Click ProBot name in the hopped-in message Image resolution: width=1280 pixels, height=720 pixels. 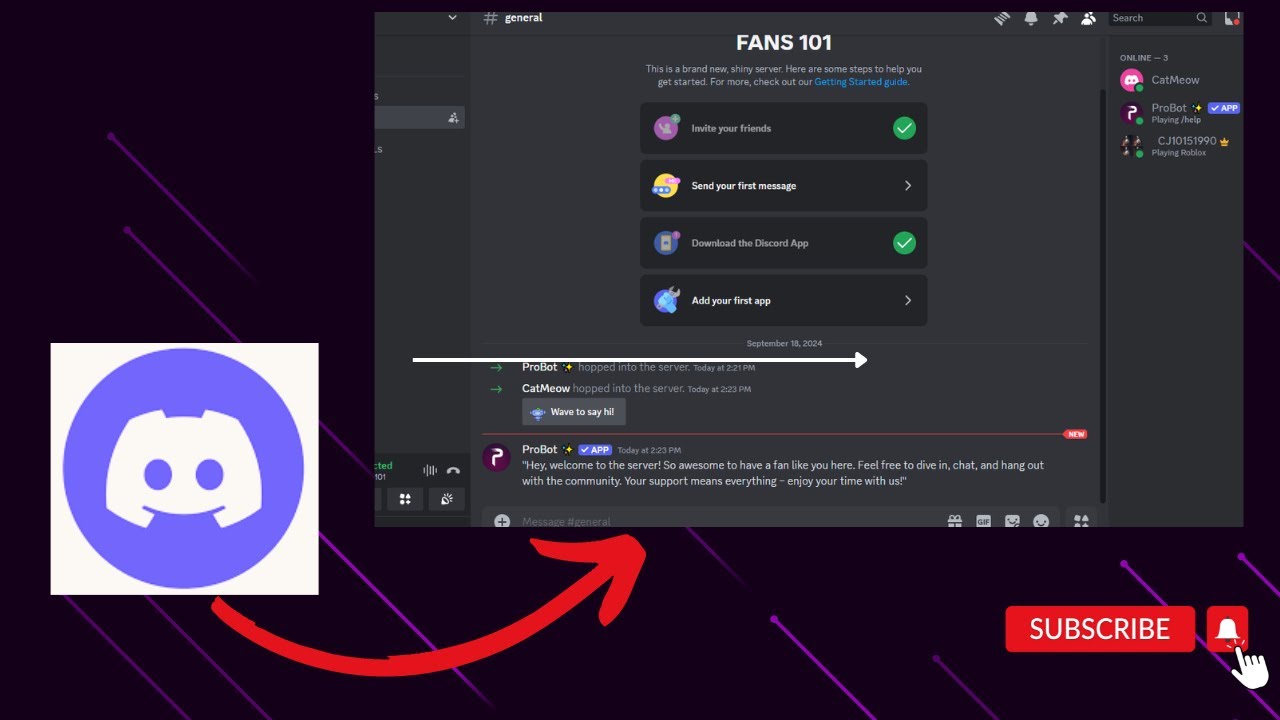(540, 367)
